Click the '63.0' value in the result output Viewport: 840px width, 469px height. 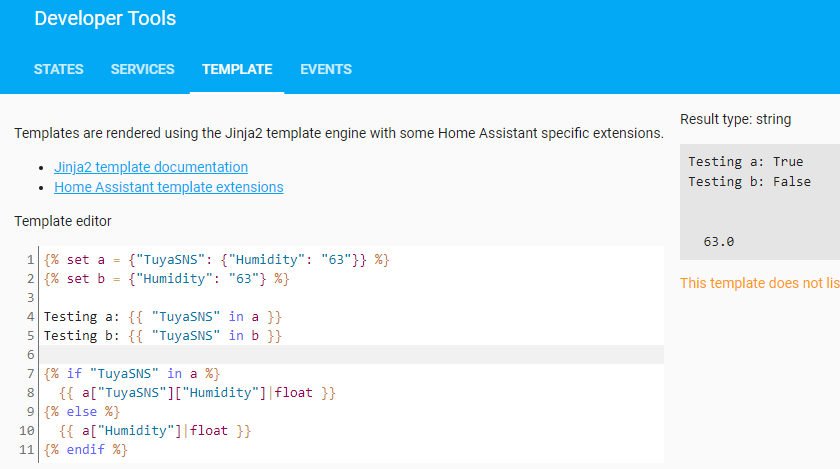tap(719, 241)
